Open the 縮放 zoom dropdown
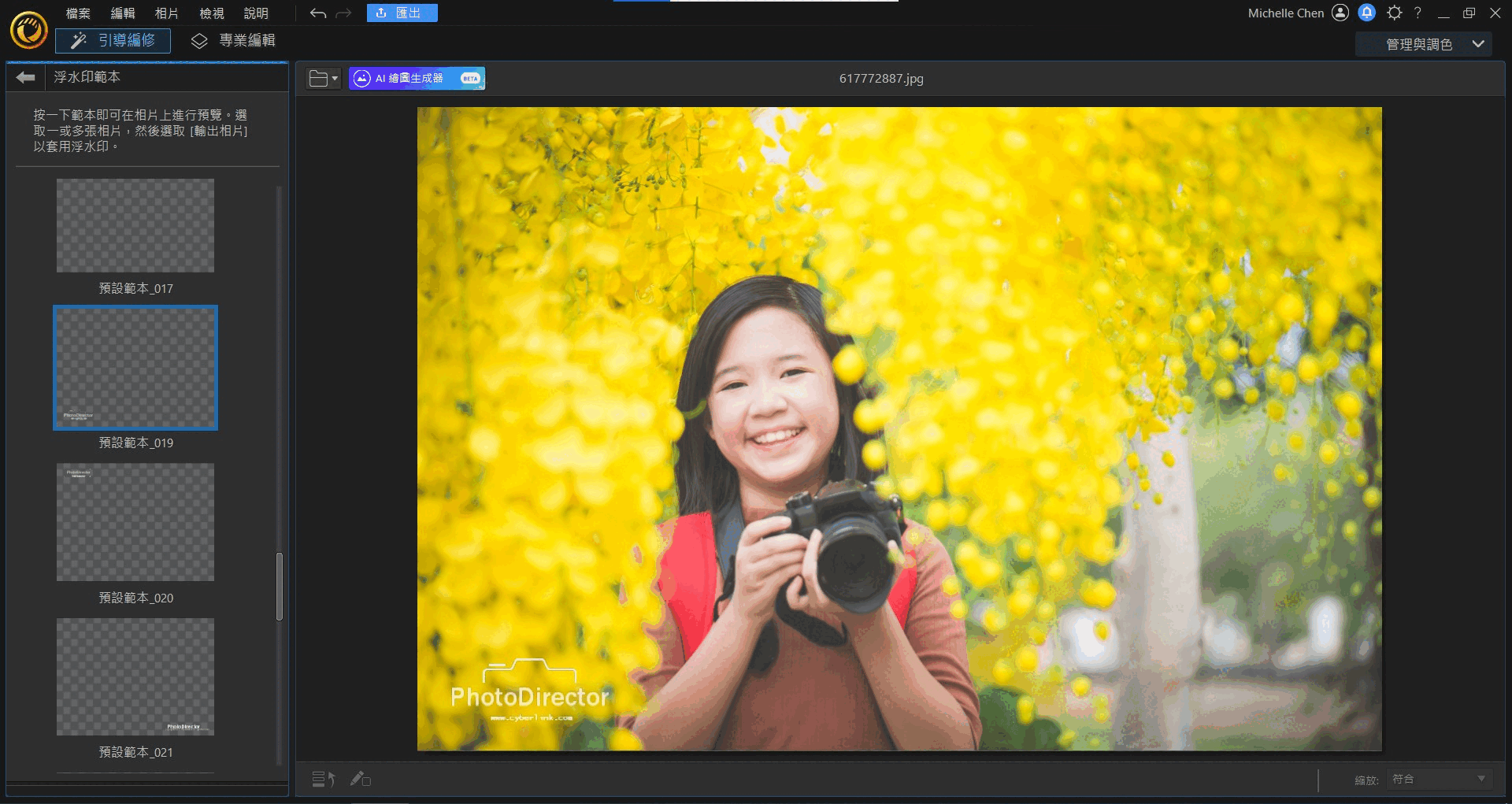This screenshot has height=804, width=1512. 1439,780
